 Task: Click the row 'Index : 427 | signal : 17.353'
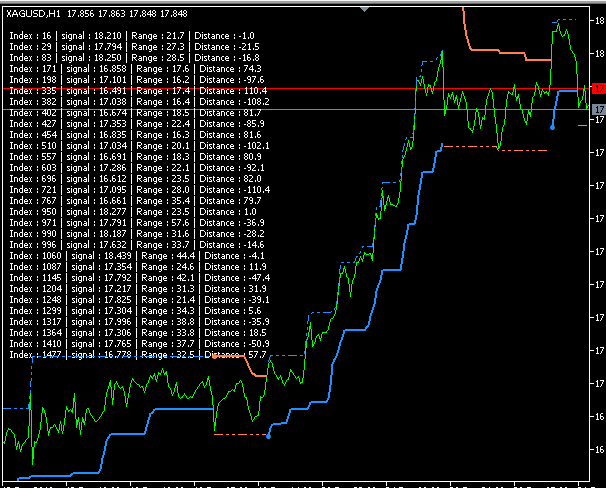pyautogui.click(x=137, y=124)
